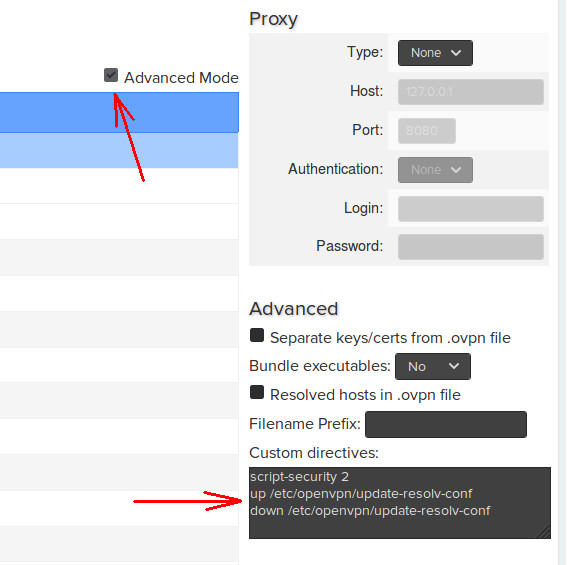Focus the proxy Login field
Image resolution: width=579 pixels, height=565 pixels.
coord(471,209)
